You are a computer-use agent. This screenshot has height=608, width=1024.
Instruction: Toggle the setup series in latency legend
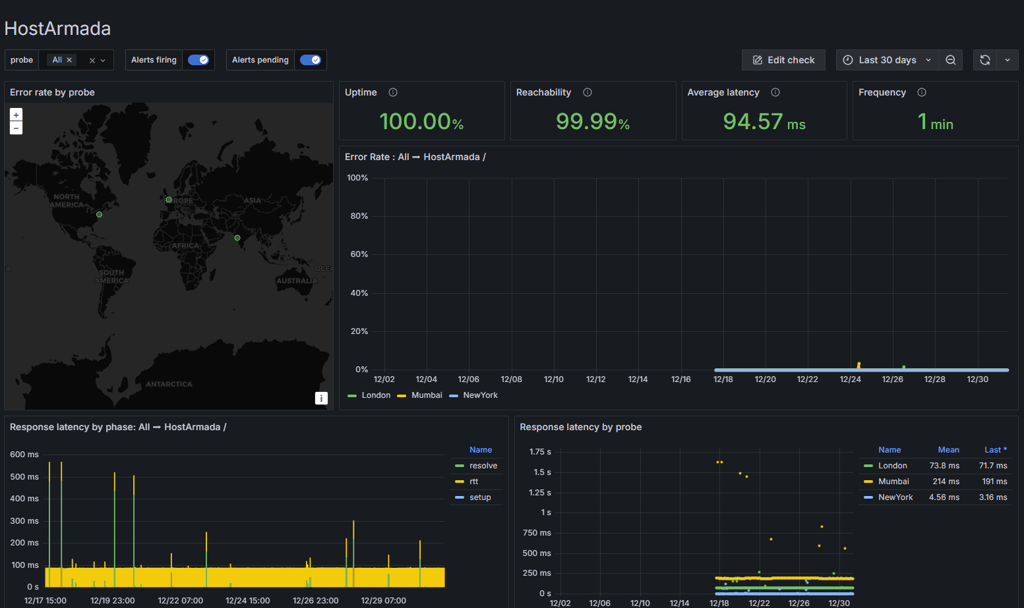(480, 497)
